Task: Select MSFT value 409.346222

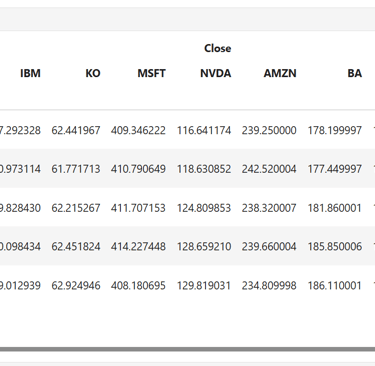Action: click(x=138, y=130)
